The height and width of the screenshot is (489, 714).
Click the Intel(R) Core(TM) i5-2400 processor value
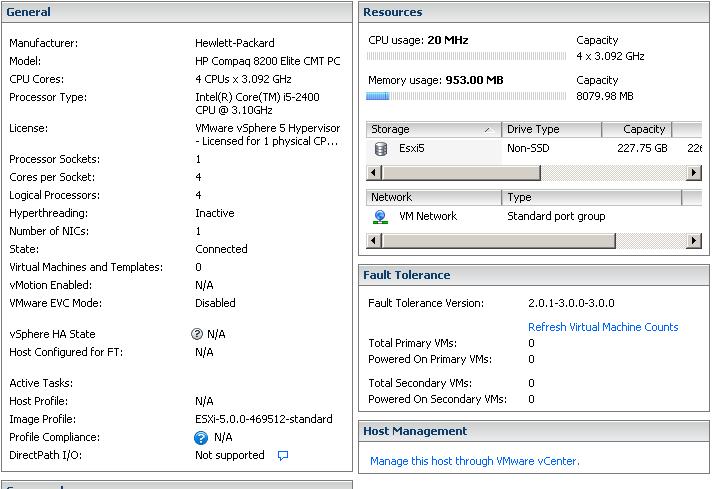pos(257,104)
